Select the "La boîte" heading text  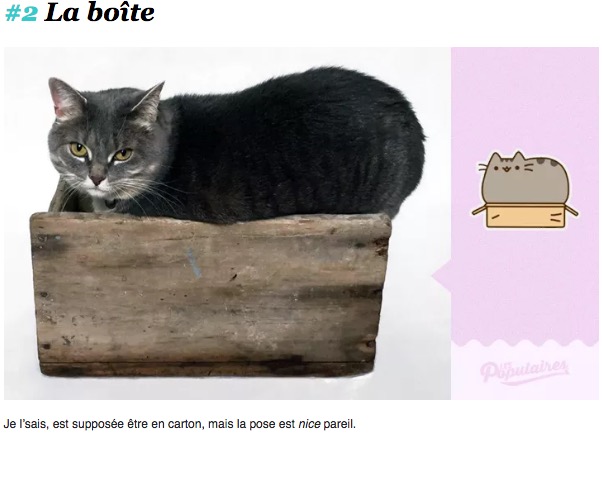[x=99, y=13]
